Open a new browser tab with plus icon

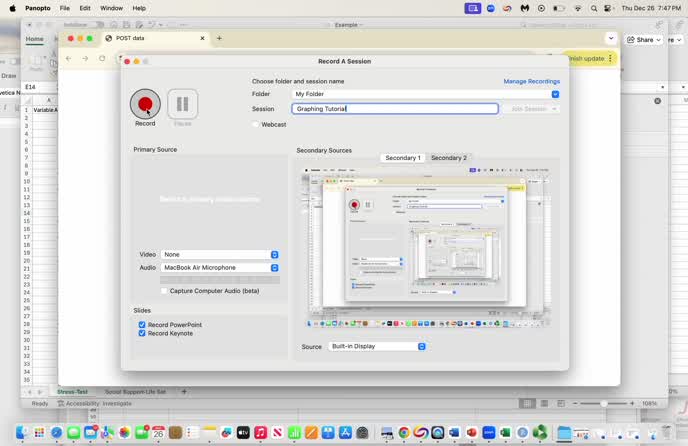point(219,38)
